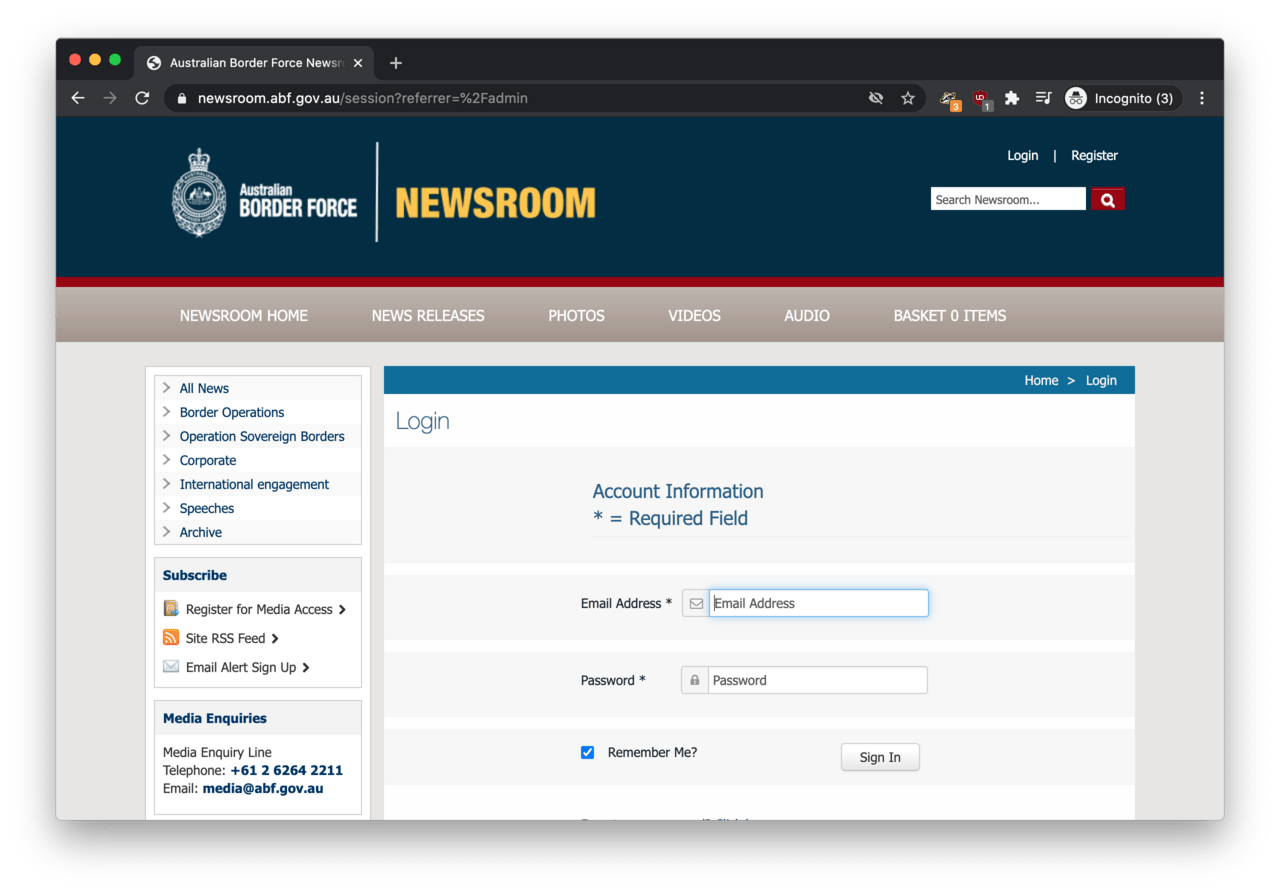
Task: Click the orange RSS feed icon
Action: click(x=171, y=637)
